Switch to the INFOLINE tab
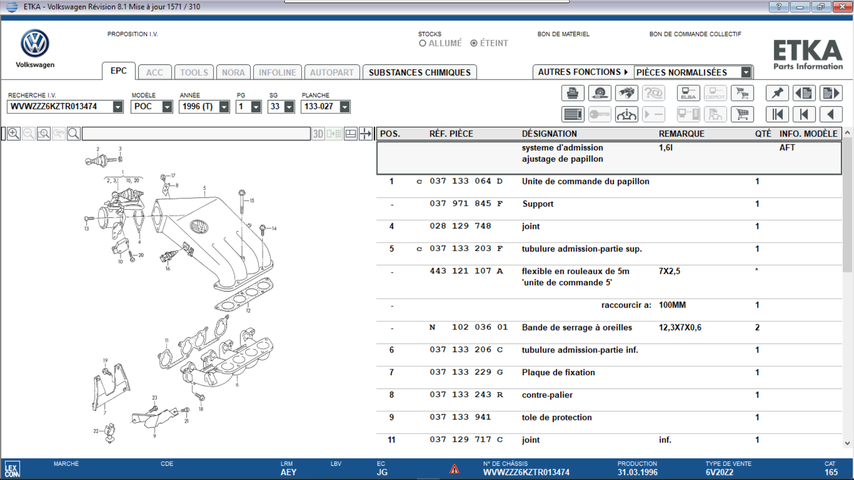The height and width of the screenshot is (480, 854). [x=277, y=72]
